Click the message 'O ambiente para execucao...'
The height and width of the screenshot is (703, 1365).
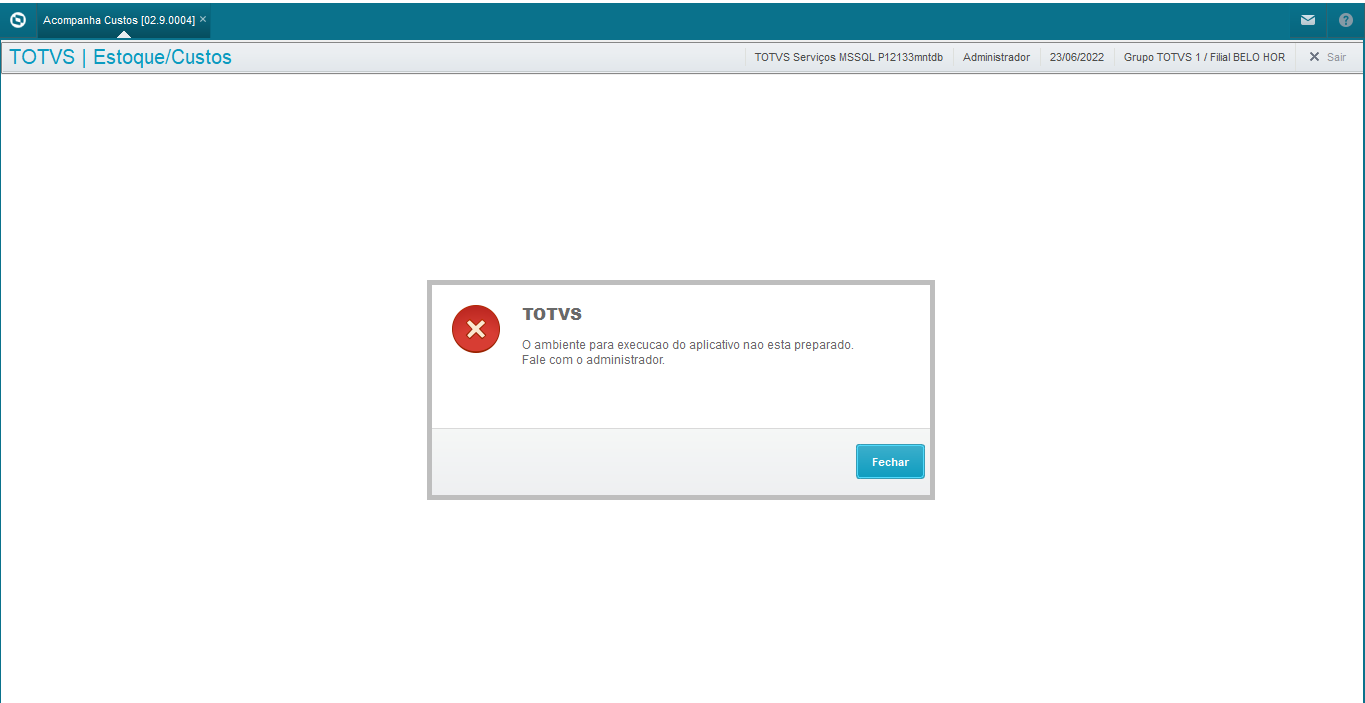(688, 344)
